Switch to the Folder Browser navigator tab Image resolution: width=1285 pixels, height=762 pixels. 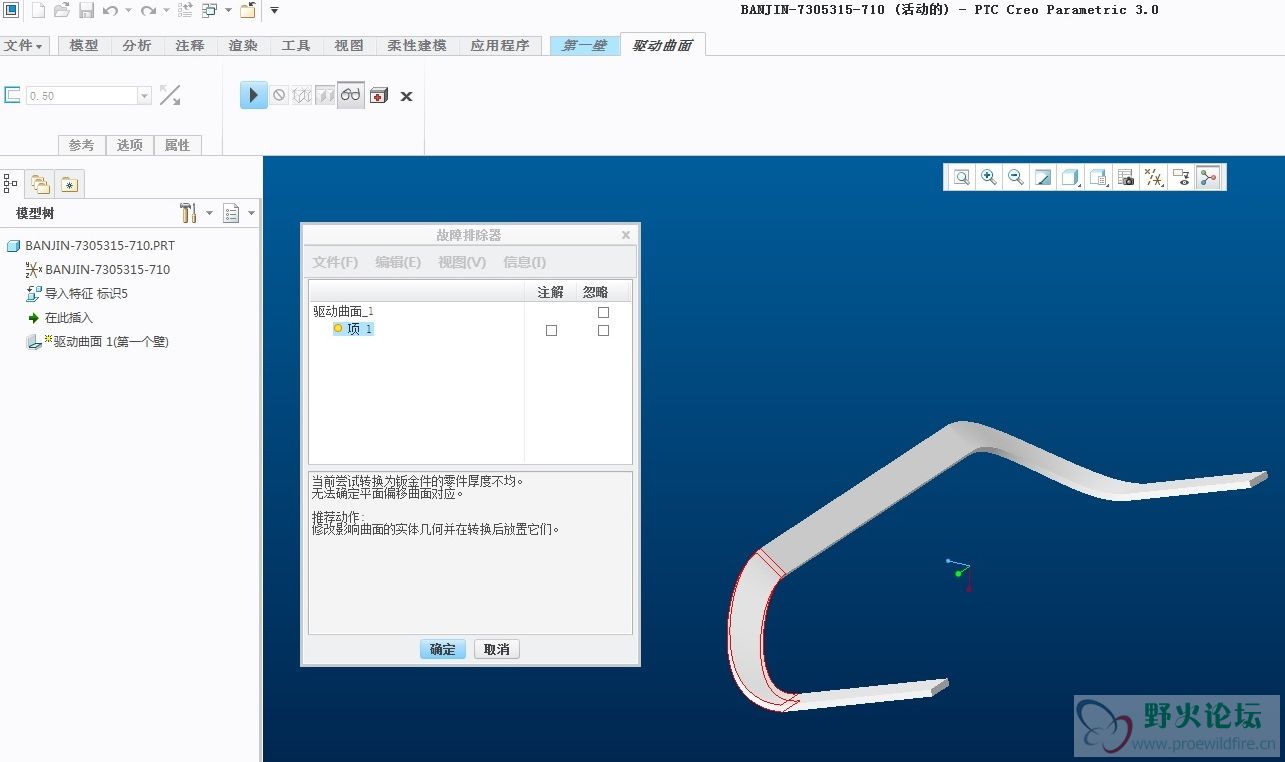tap(40, 184)
